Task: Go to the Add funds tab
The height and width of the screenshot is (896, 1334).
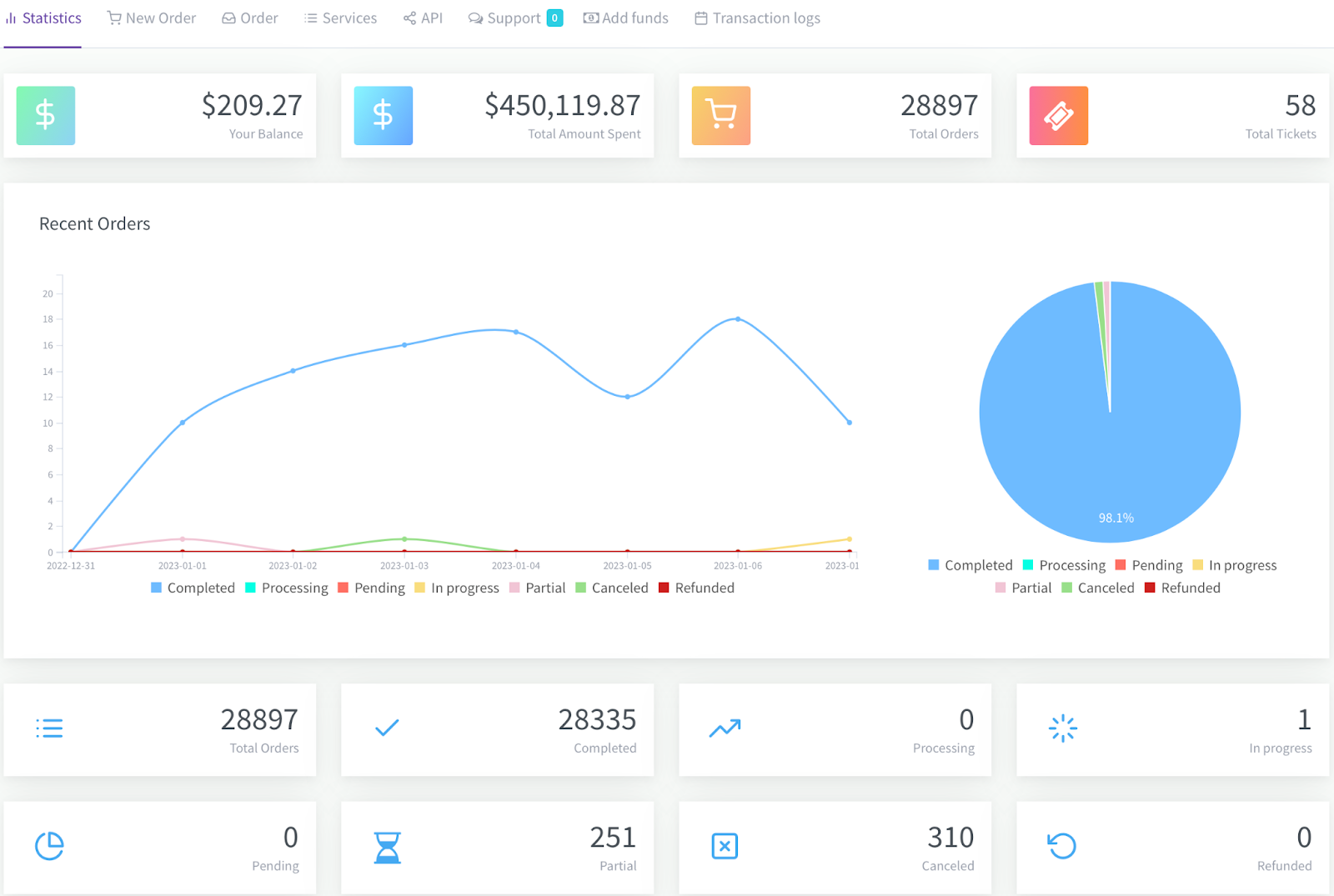Action: [x=626, y=18]
